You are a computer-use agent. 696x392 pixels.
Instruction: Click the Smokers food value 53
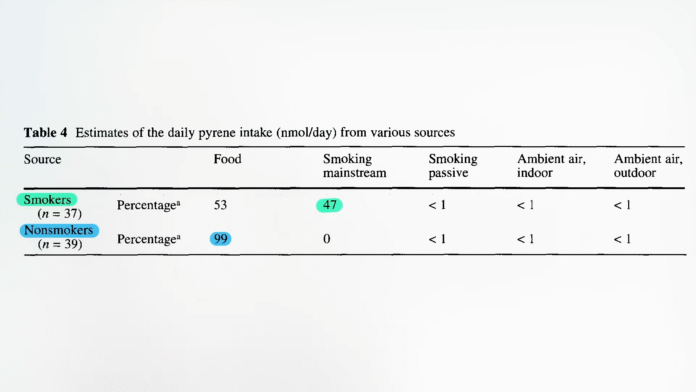pyautogui.click(x=220, y=205)
